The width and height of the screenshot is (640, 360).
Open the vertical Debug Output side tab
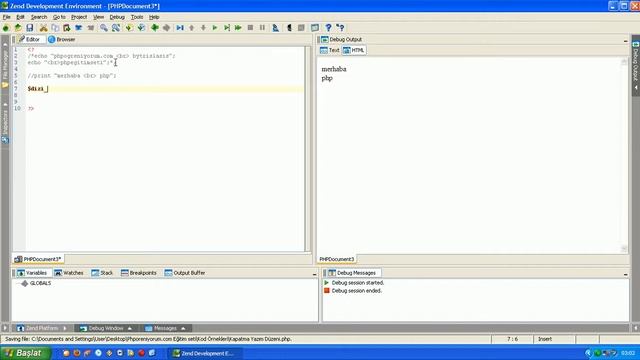click(x=636, y=65)
